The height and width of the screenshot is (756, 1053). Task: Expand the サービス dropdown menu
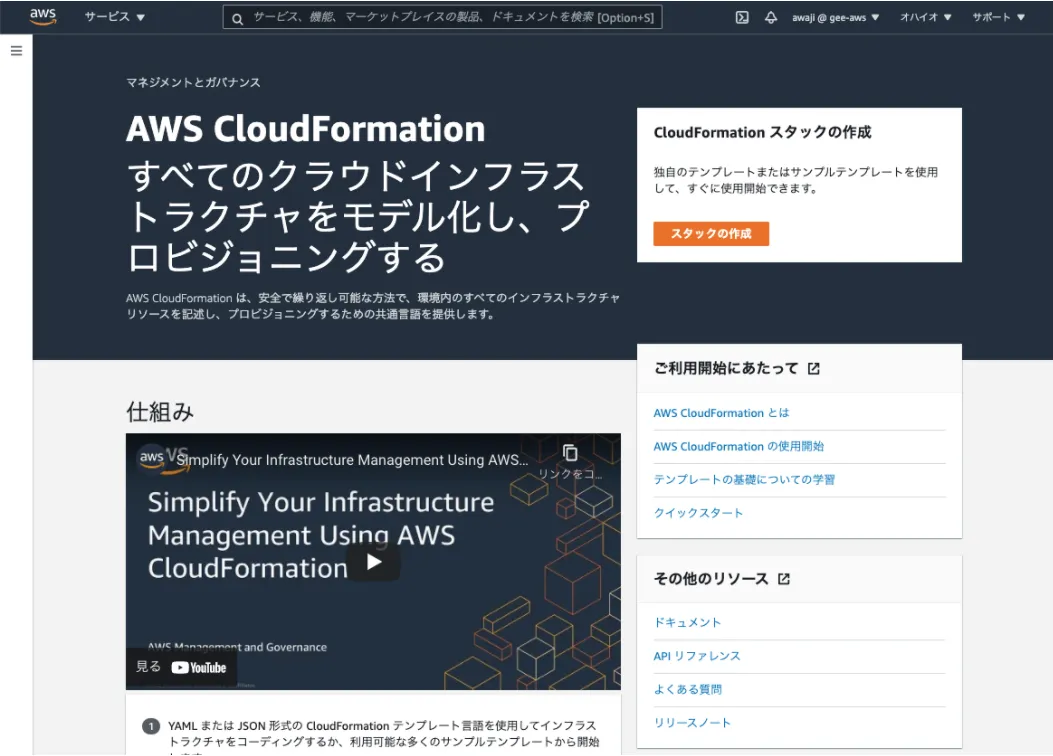(115, 17)
